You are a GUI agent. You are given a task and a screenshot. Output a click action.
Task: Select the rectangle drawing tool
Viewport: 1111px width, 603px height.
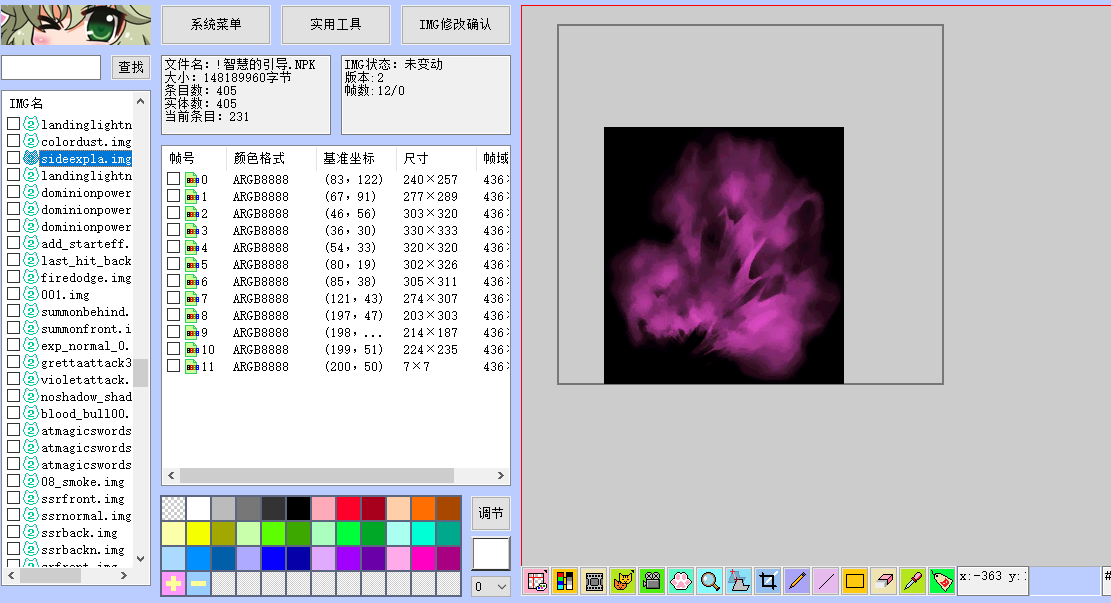pos(855,580)
